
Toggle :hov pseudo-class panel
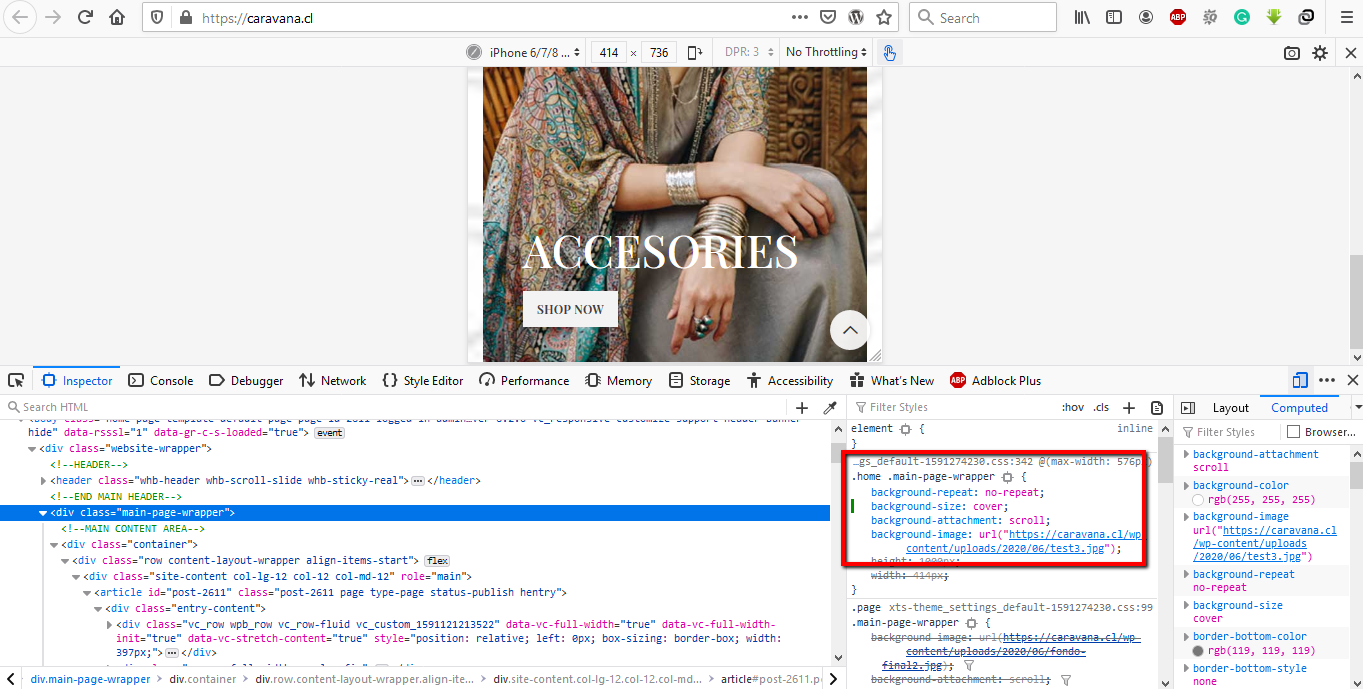pyautogui.click(x=1073, y=407)
